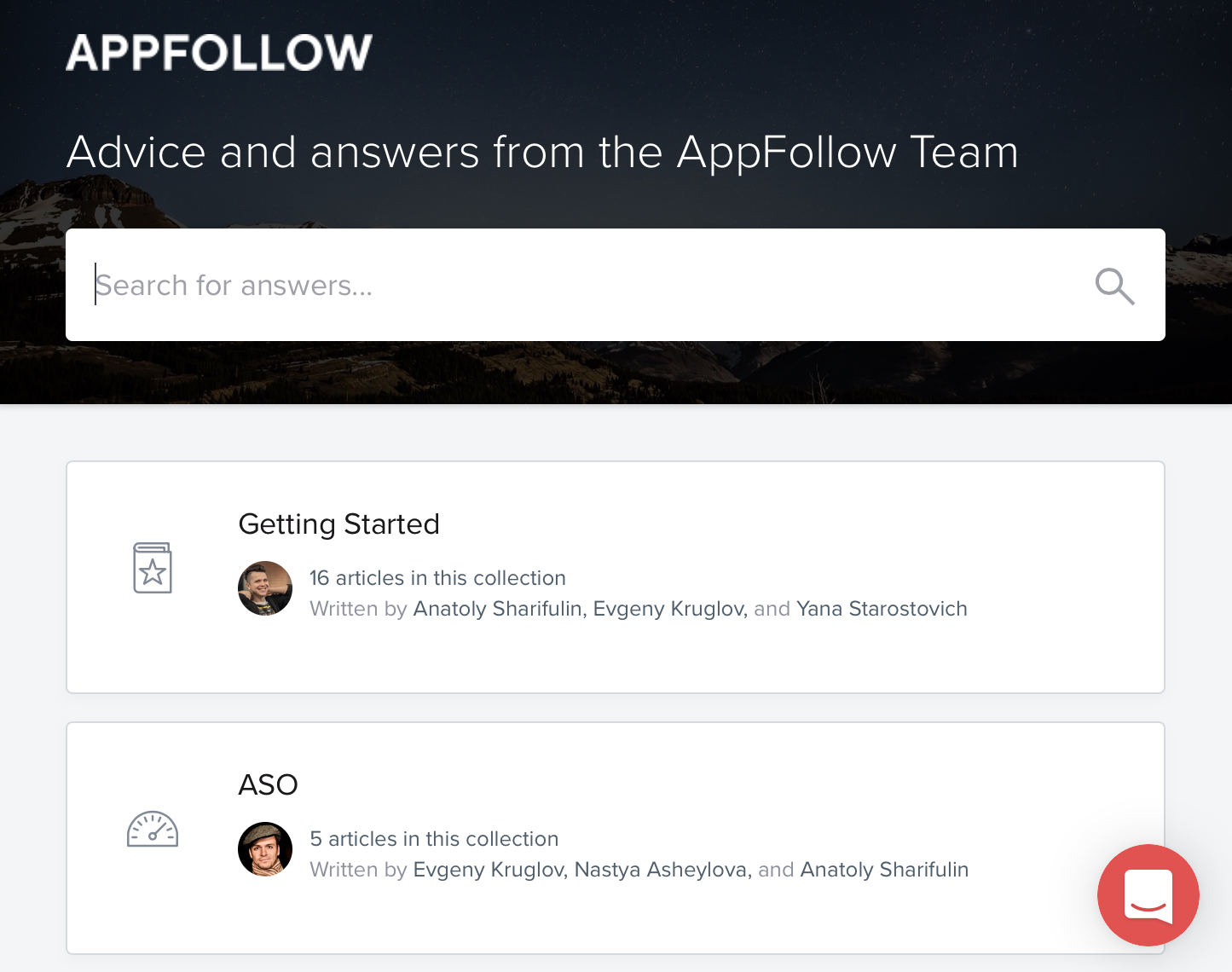This screenshot has width=1232, height=972.
Task: Click the ASO collection author avatar
Action: (265, 849)
